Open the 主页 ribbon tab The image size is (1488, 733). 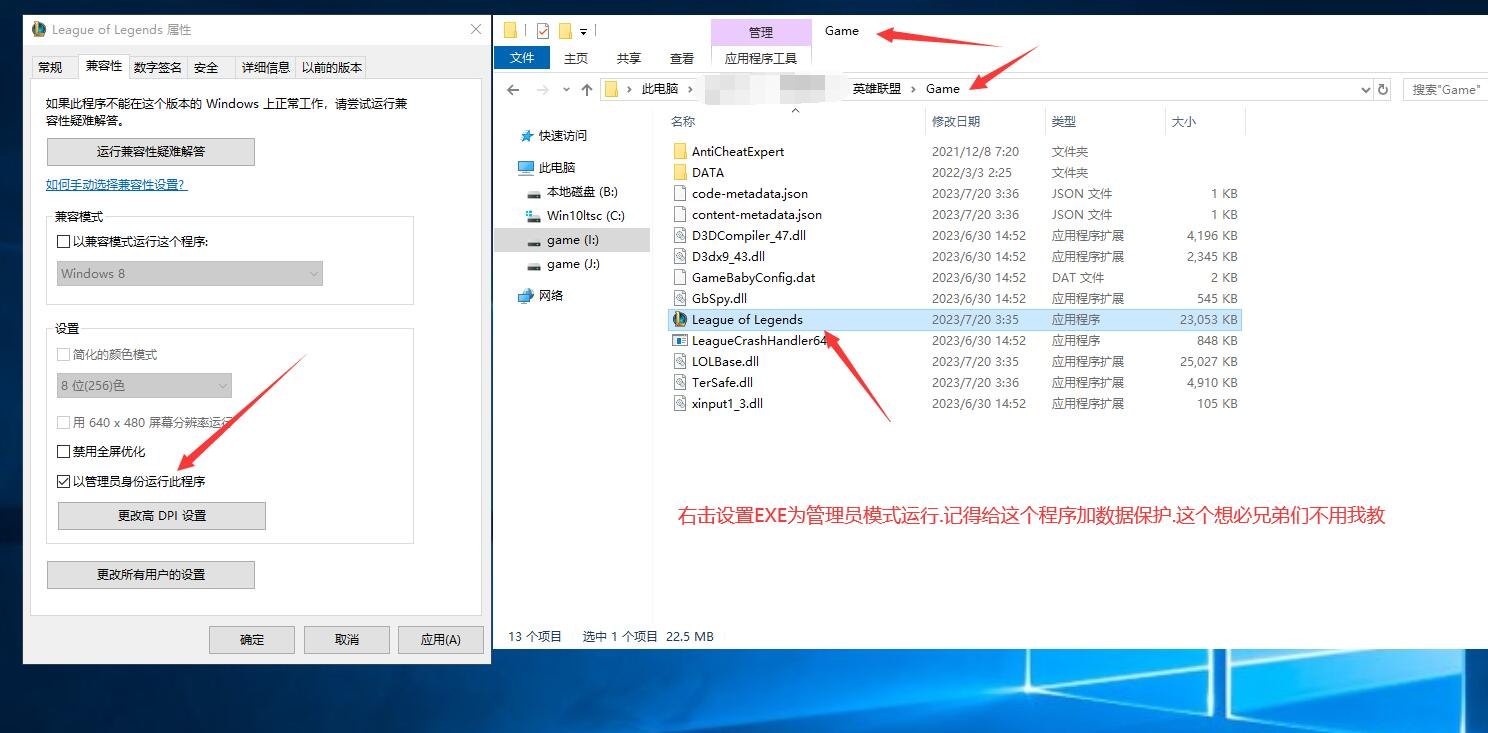[576, 58]
